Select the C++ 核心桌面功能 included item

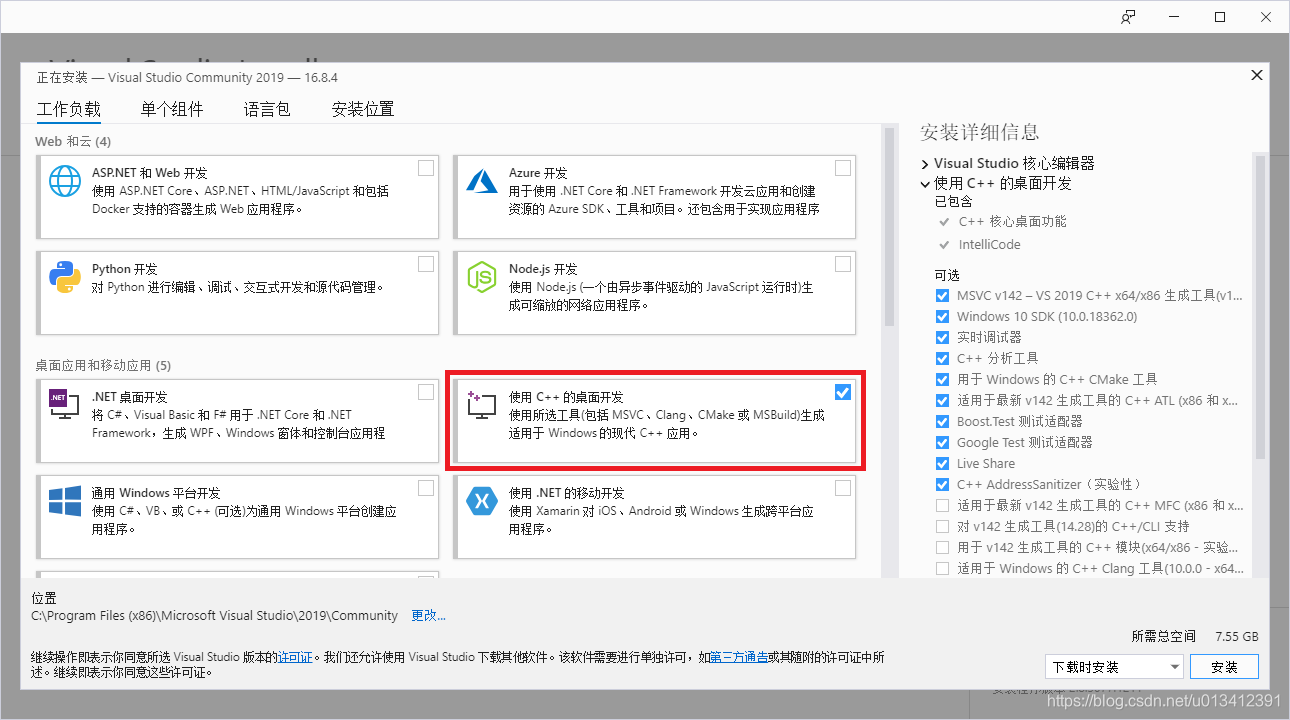pos(1012,222)
